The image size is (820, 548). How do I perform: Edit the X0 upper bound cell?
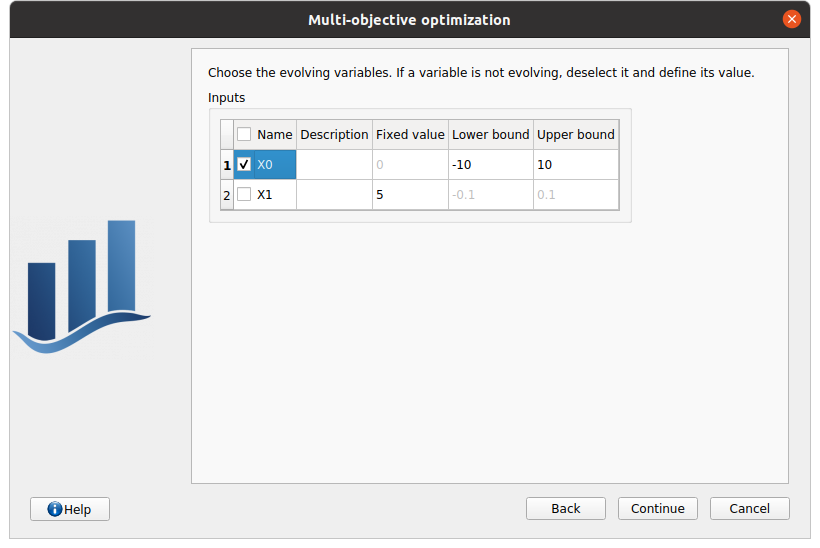pos(575,165)
